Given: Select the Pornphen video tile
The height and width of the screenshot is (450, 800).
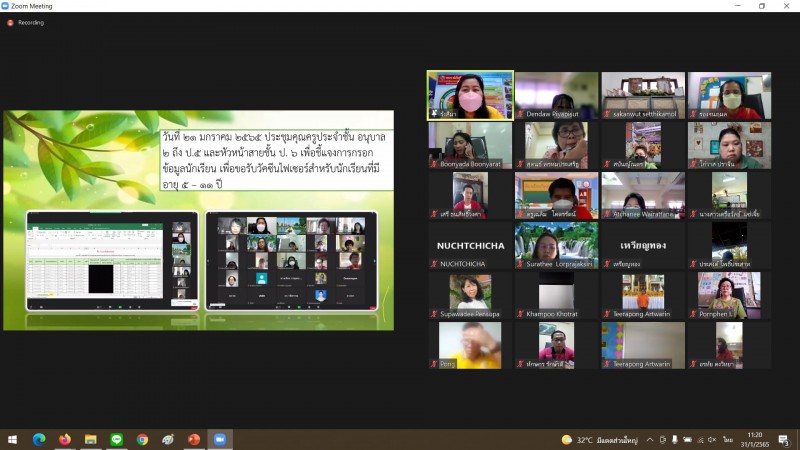Looking at the screenshot, I should click(730, 295).
